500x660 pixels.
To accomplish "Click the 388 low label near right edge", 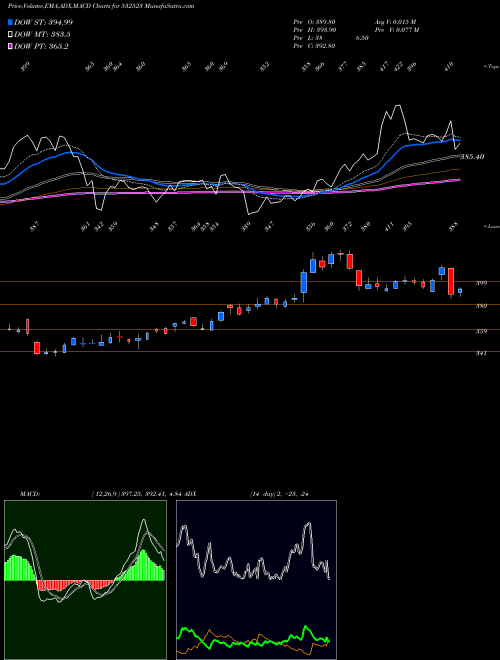I will 453,226.
